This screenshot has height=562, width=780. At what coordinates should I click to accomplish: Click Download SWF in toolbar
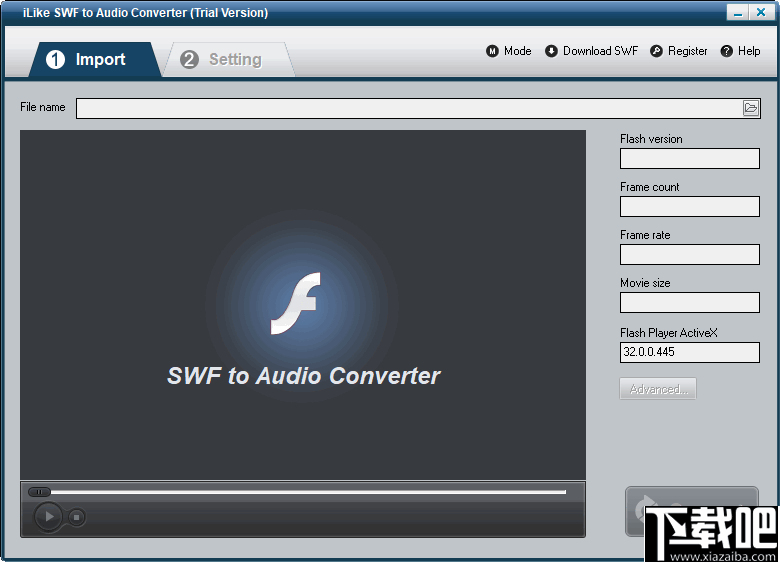point(591,51)
